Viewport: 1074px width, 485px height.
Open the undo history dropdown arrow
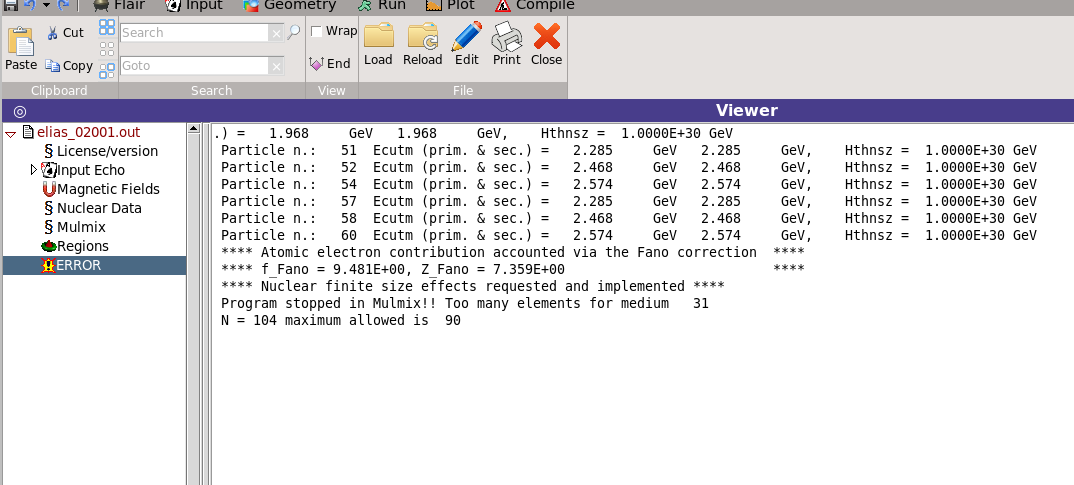point(47,5)
